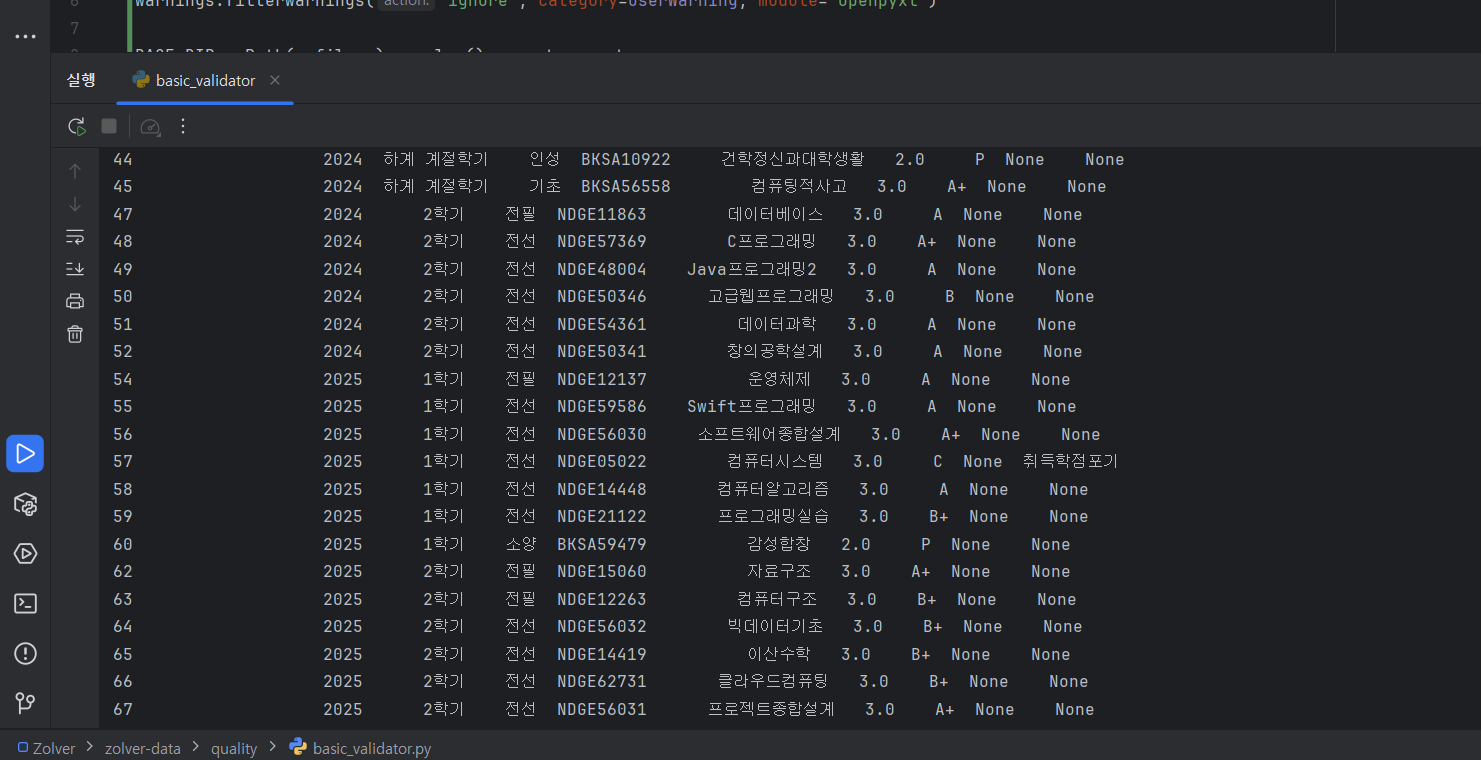Open the Terminal tool window

point(25,603)
